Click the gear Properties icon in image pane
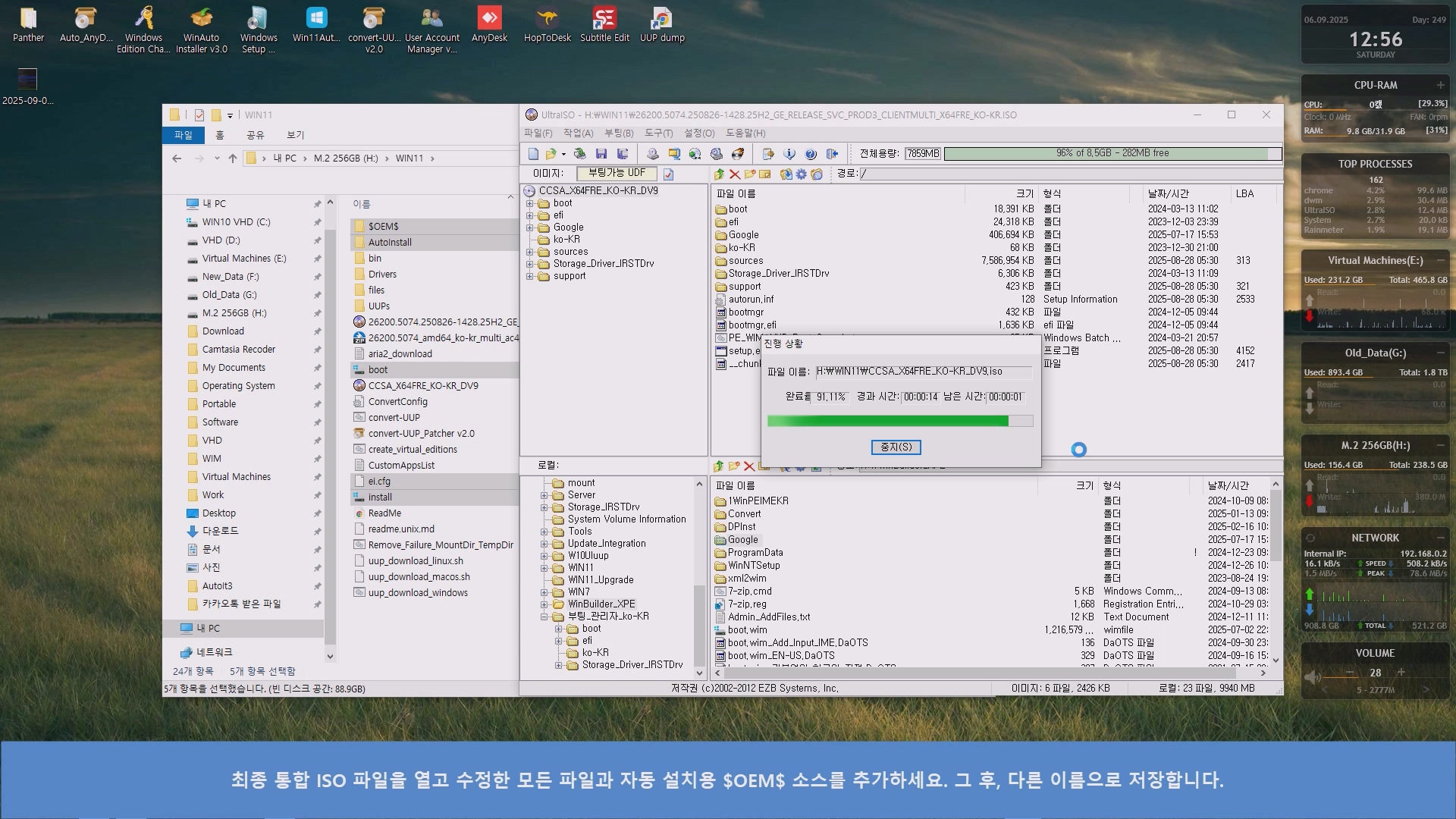Image resolution: width=1456 pixels, height=819 pixels. point(801,174)
